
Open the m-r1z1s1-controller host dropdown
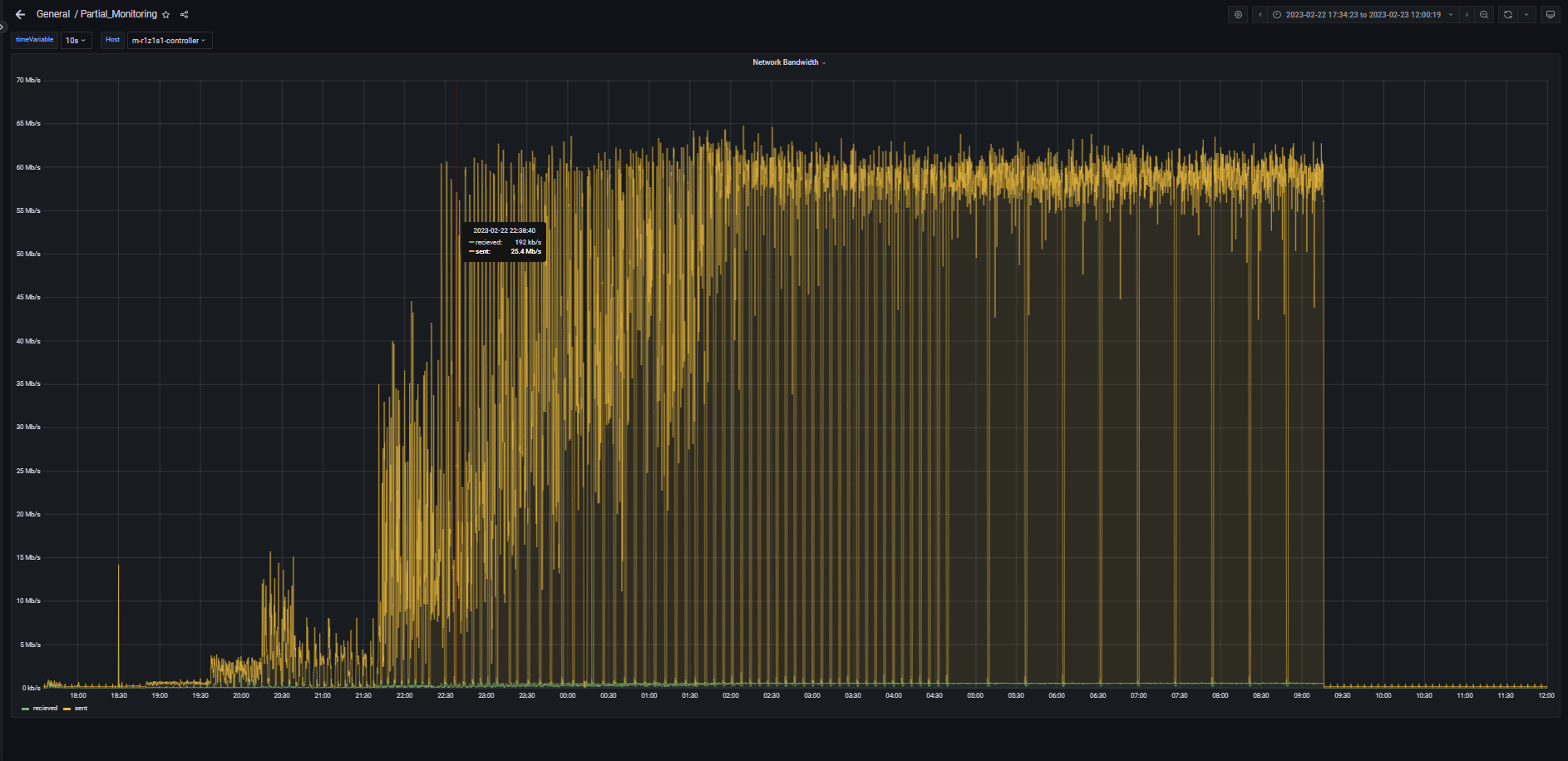169,41
